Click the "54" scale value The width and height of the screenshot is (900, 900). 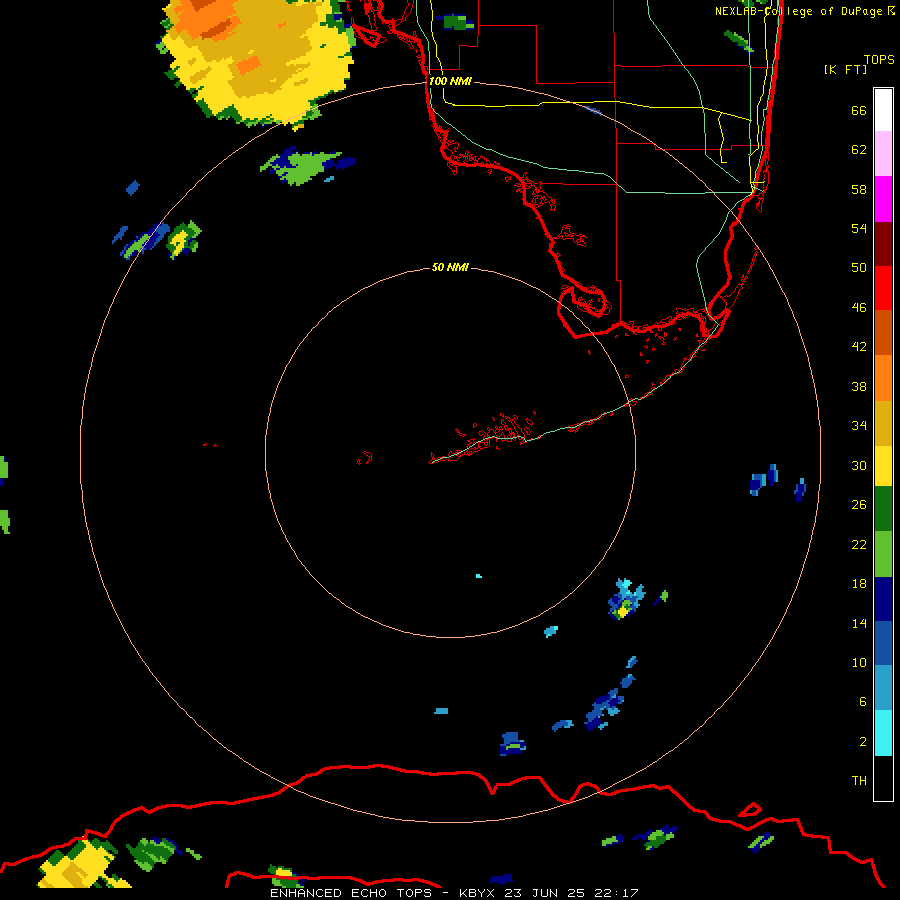click(x=859, y=228)
